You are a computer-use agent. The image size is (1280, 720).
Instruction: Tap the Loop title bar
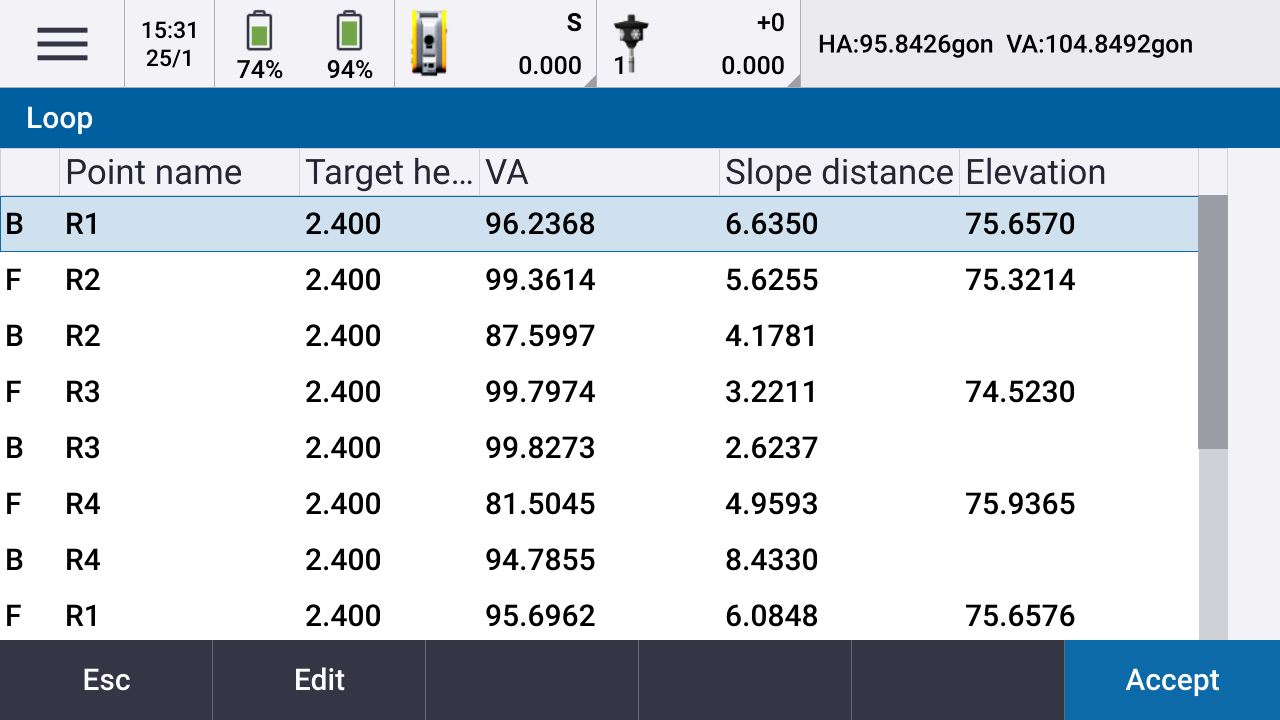[640, 118]
